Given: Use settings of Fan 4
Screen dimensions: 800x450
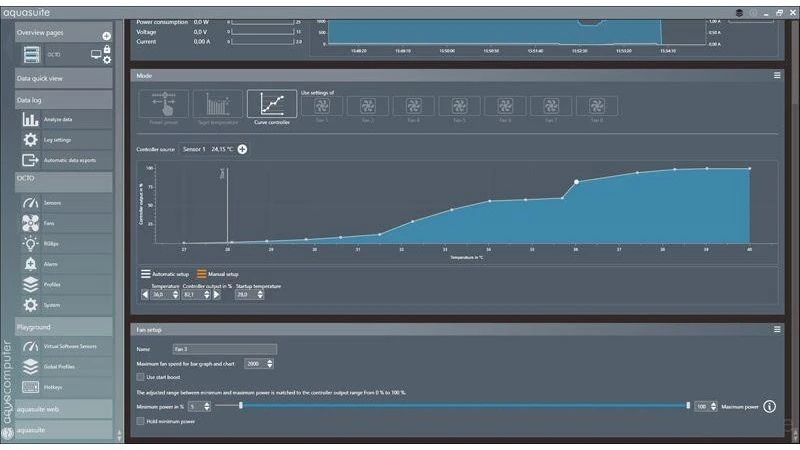Looking at the screenshot, I should 413,106.
